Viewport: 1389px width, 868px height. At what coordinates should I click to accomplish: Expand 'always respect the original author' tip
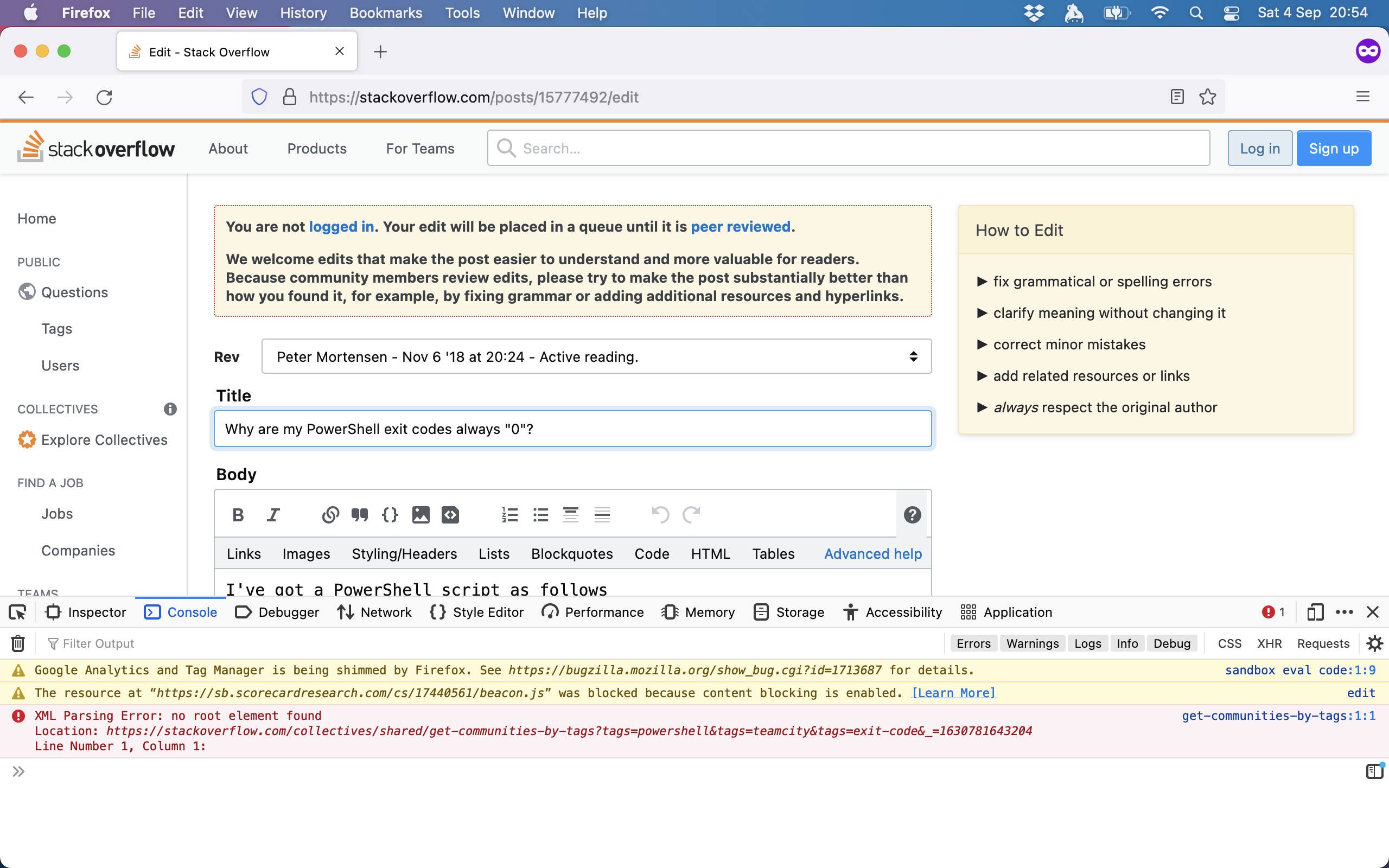(x=1096, y=407)
